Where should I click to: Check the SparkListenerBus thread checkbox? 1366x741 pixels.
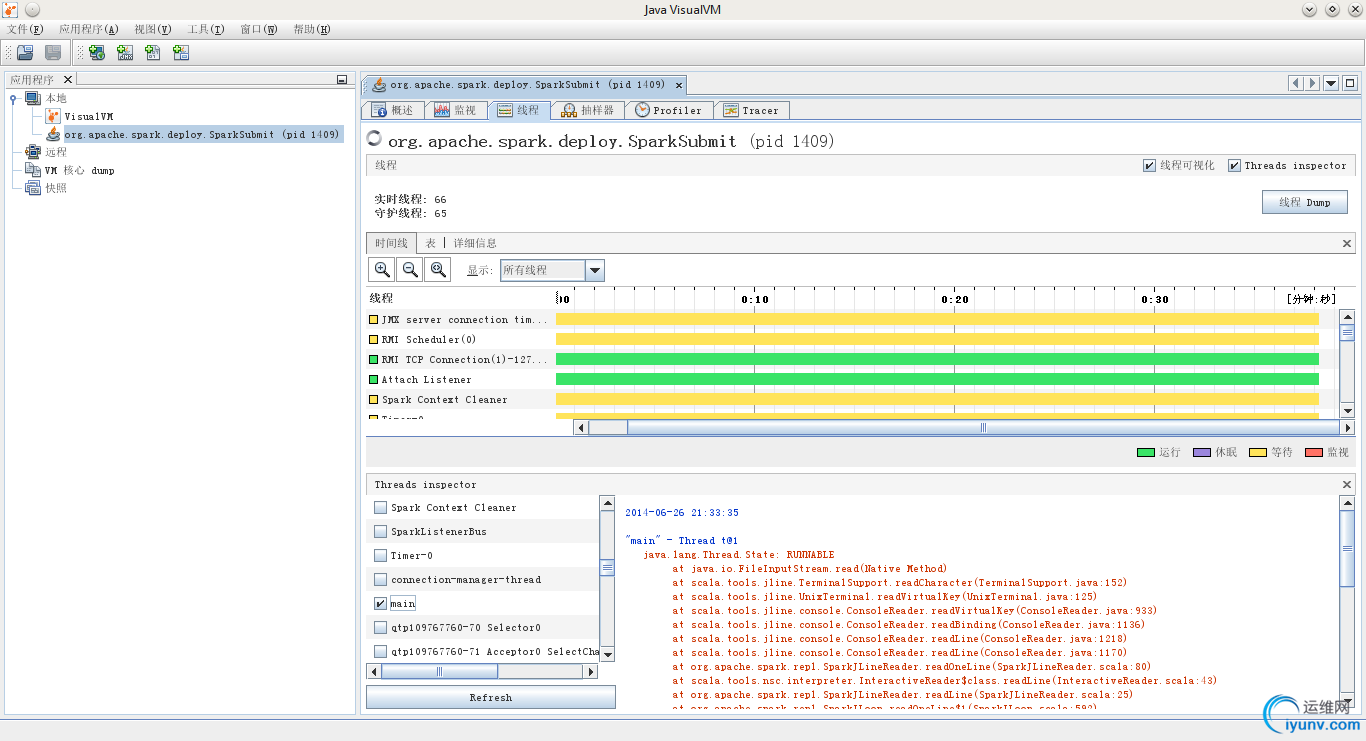click(380, 531)
